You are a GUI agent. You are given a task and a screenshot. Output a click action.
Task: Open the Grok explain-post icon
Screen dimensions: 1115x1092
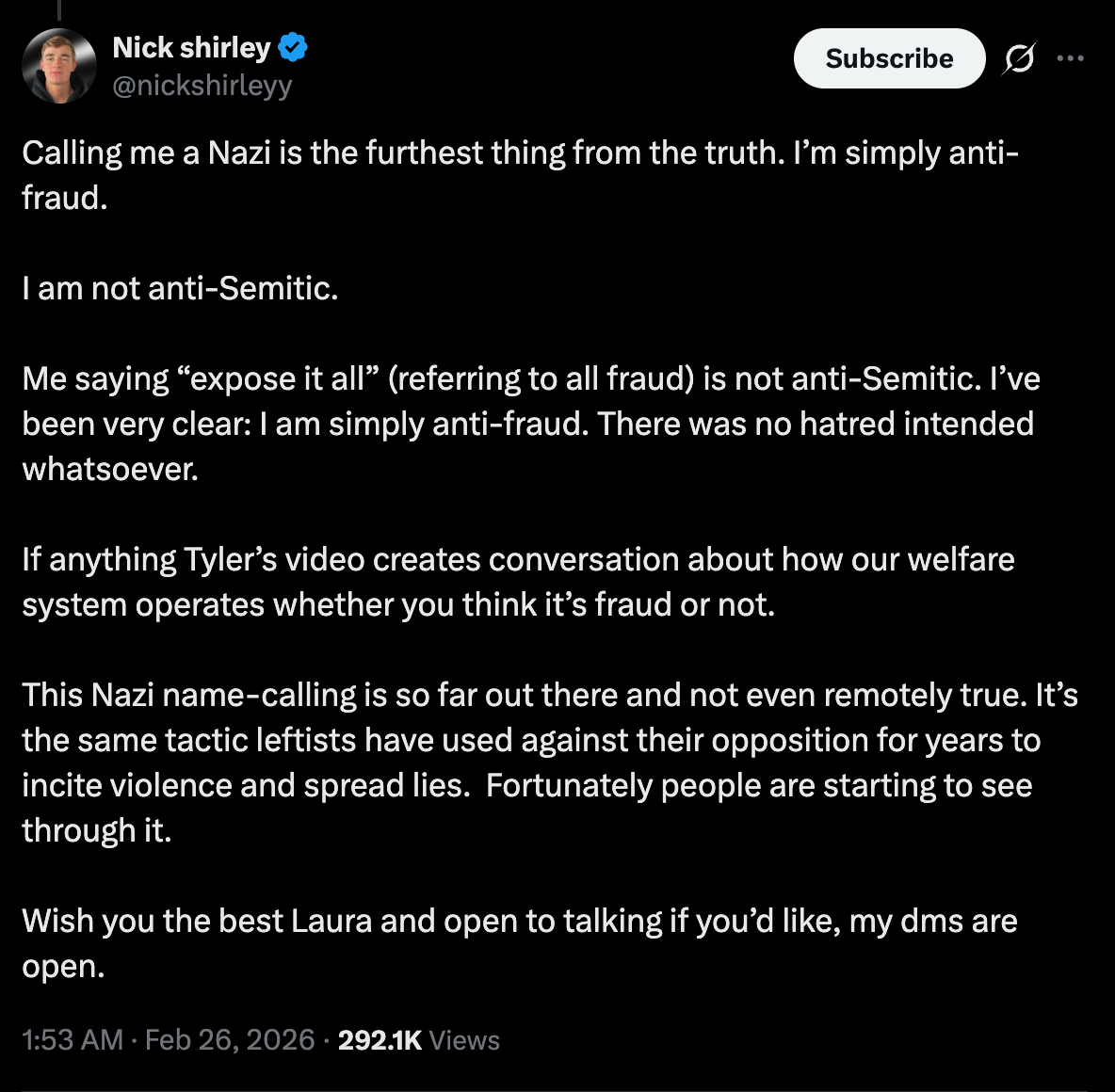1018,58
